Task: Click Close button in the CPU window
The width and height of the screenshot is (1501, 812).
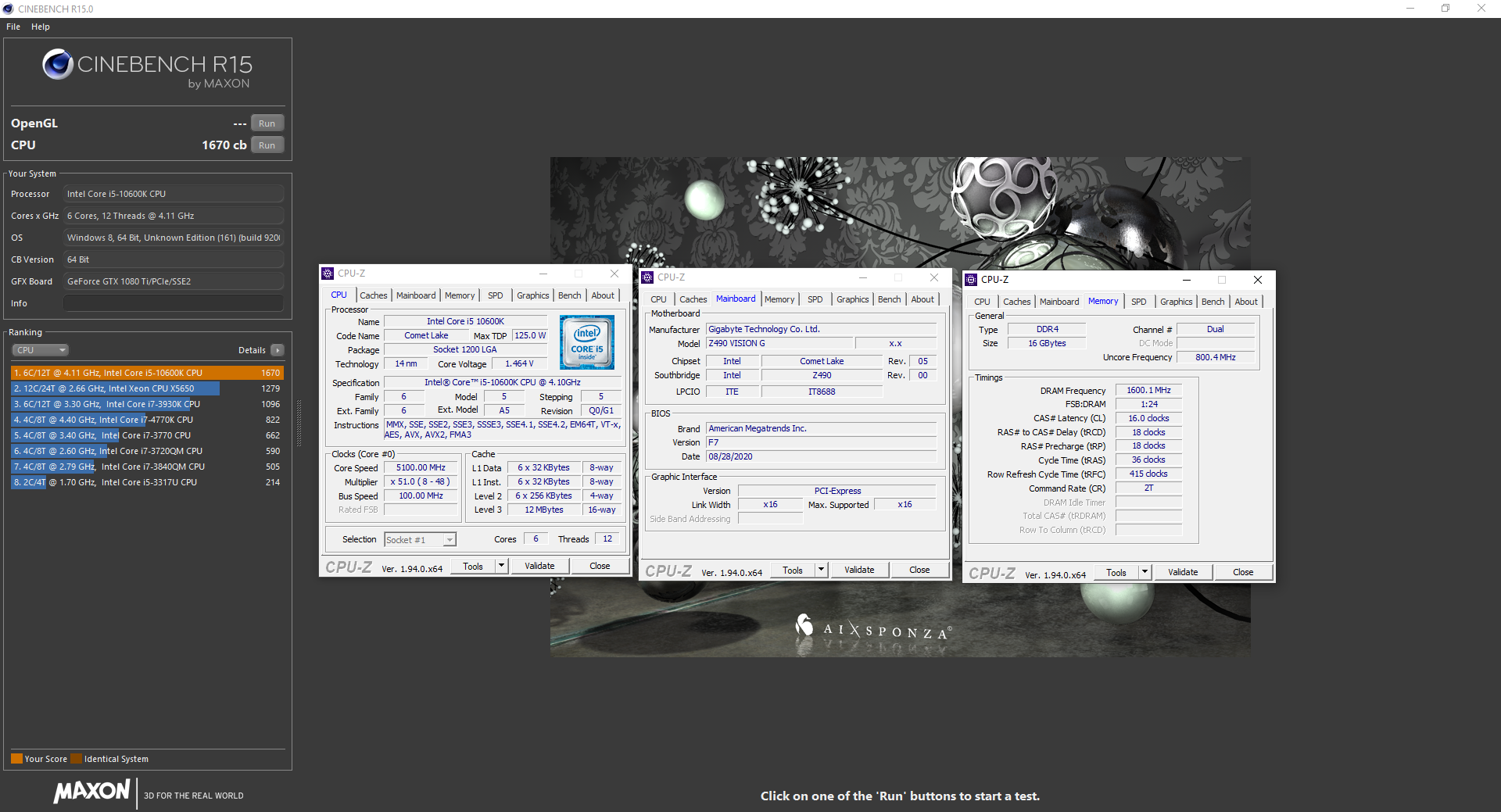Action: point(600,566)
